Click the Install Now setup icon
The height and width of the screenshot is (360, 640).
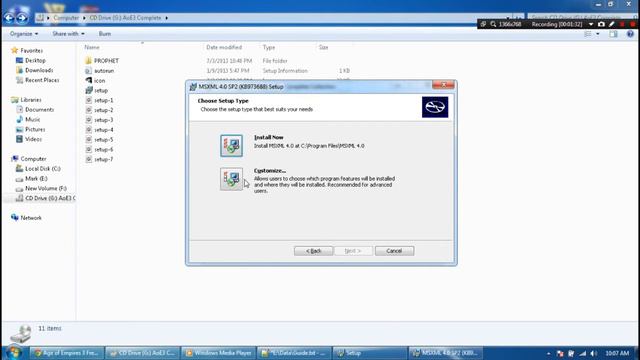231,146
